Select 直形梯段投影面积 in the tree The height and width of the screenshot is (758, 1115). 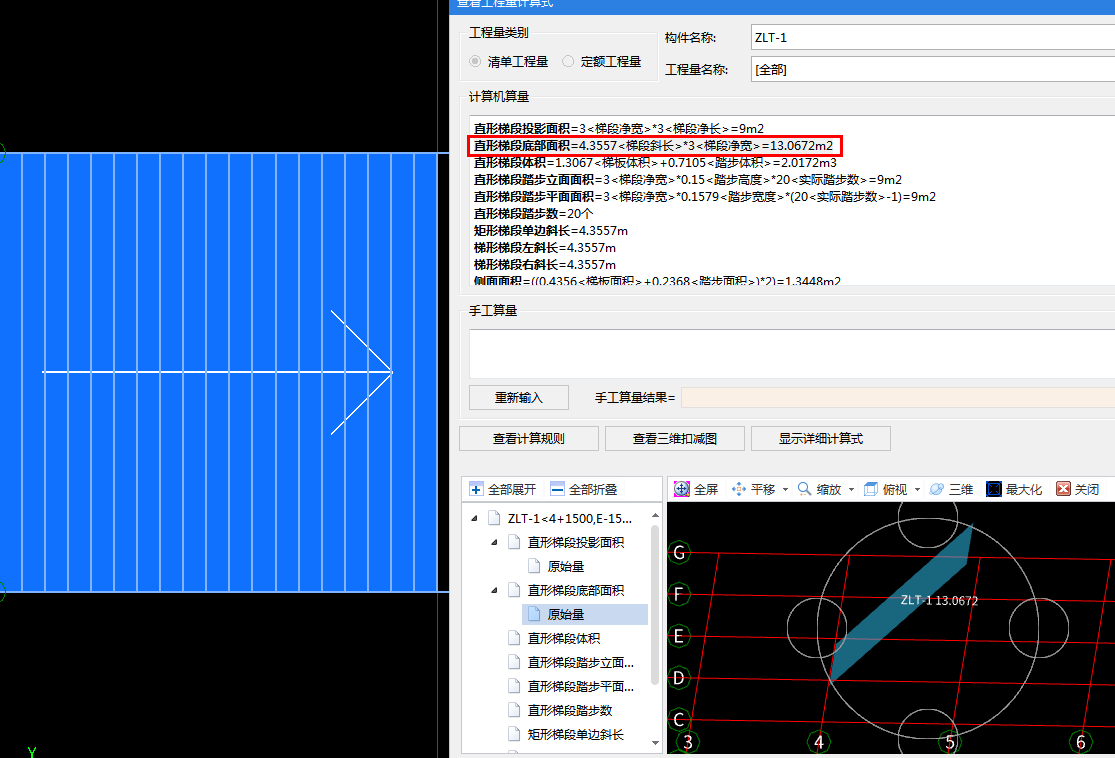pyautogui.click(x=575, y=543)
